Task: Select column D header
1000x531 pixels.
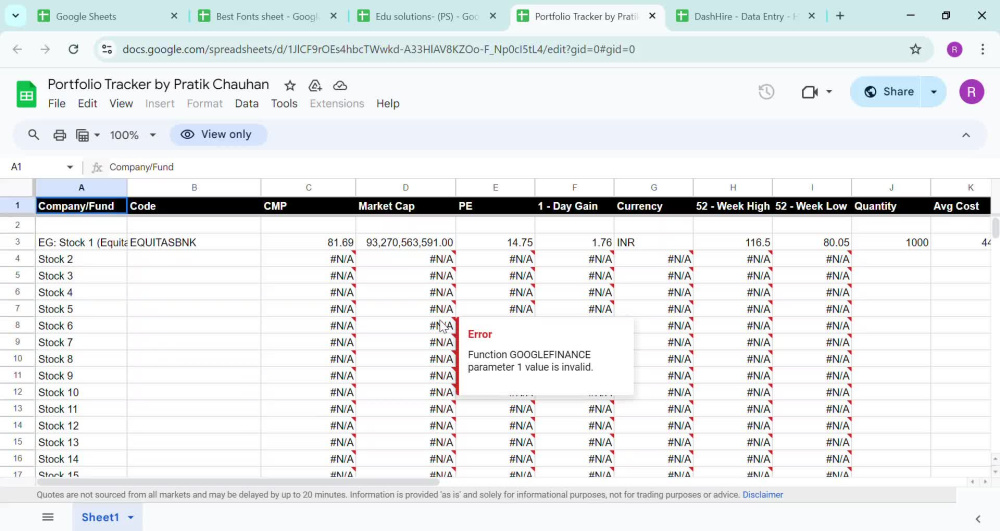Action: pos(406,187)
